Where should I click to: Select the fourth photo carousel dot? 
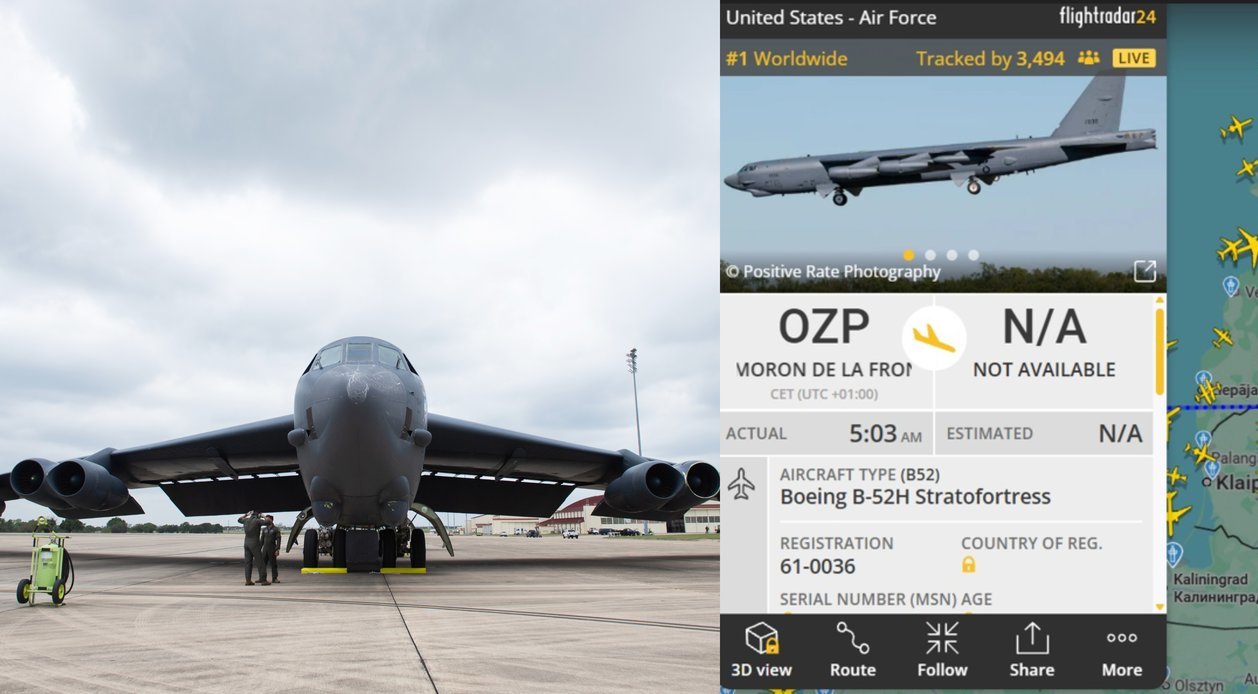973,255
